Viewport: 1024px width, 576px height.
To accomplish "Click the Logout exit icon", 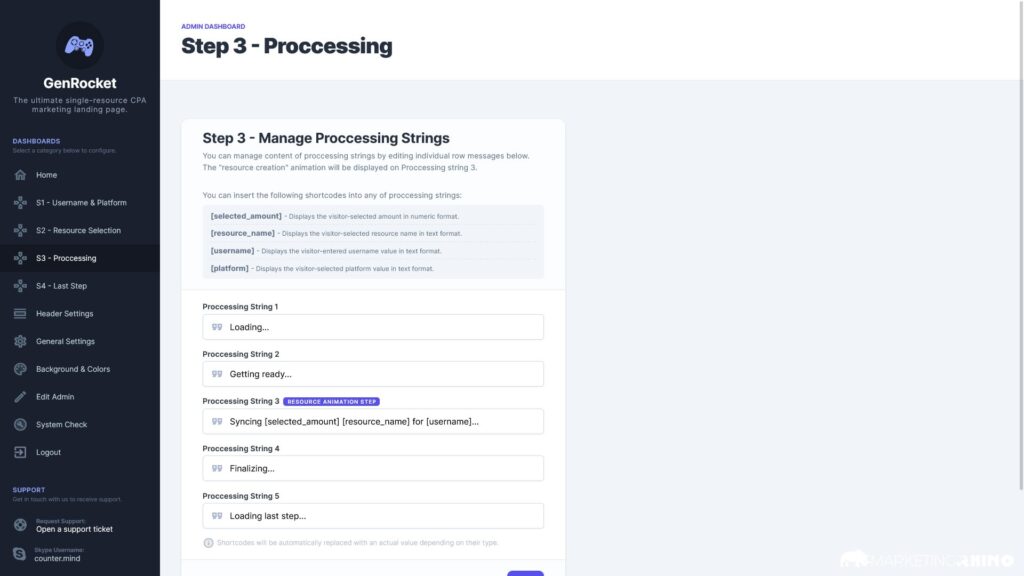I will pos(20,452).
